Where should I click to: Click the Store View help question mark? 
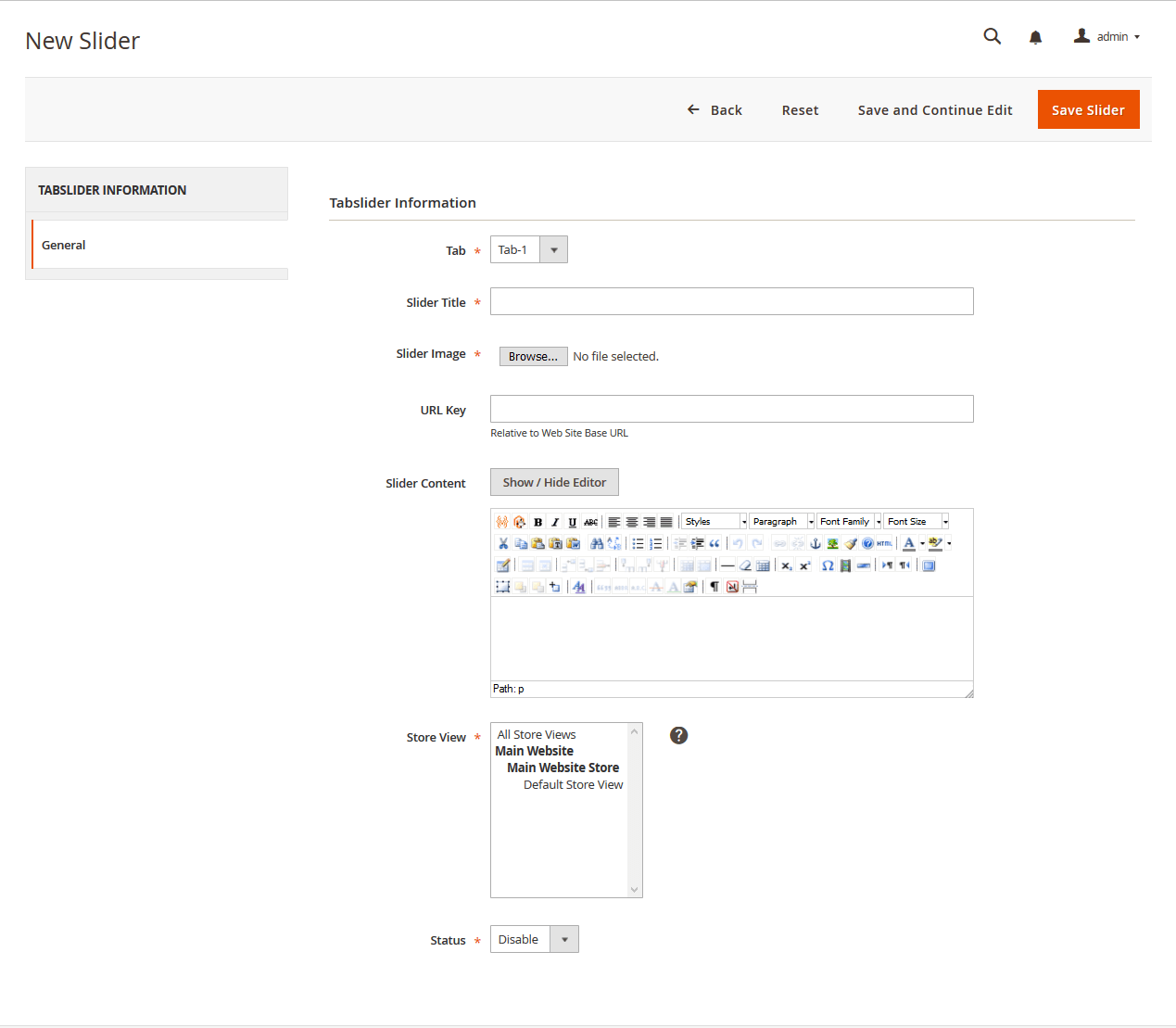click(x=678, y=735)
